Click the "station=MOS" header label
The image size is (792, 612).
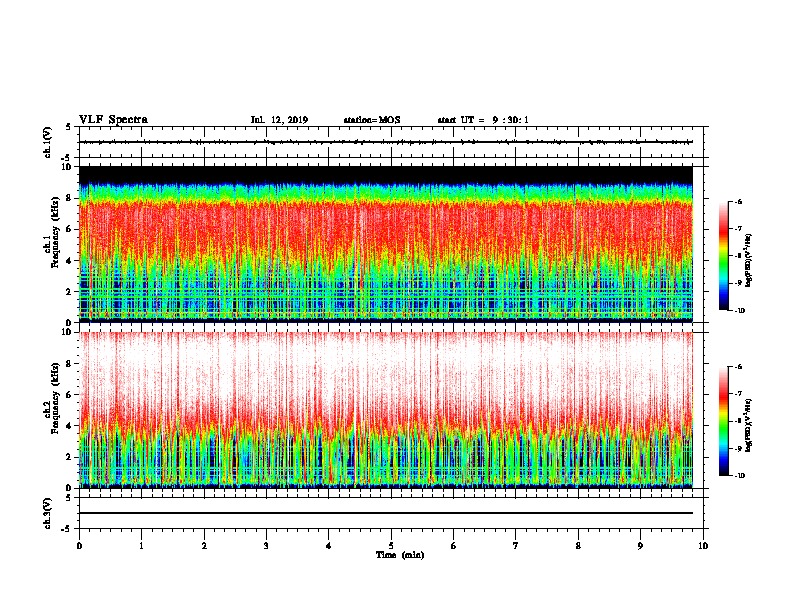tap(372, 120)
